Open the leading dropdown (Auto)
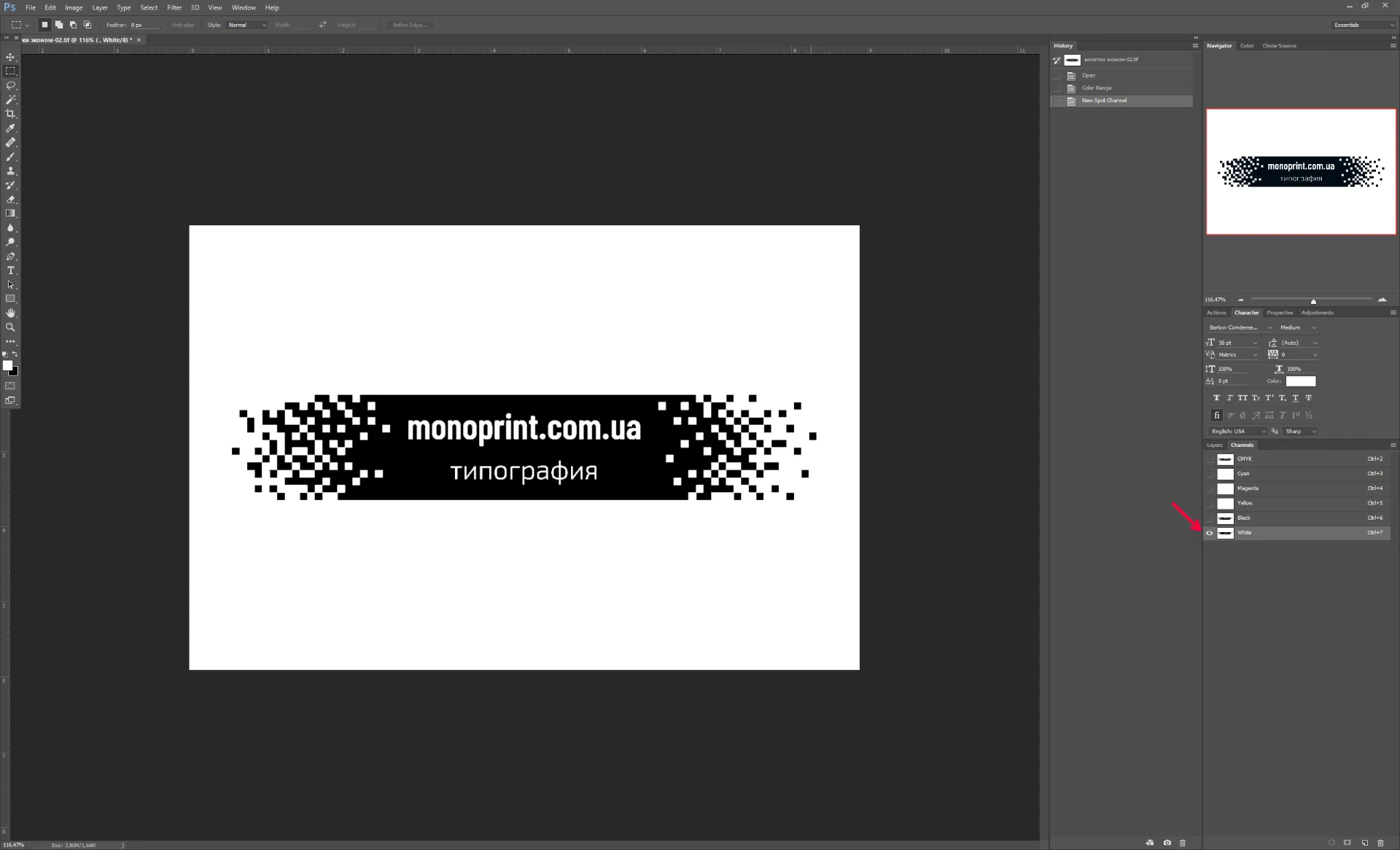 pos(1299,343)
